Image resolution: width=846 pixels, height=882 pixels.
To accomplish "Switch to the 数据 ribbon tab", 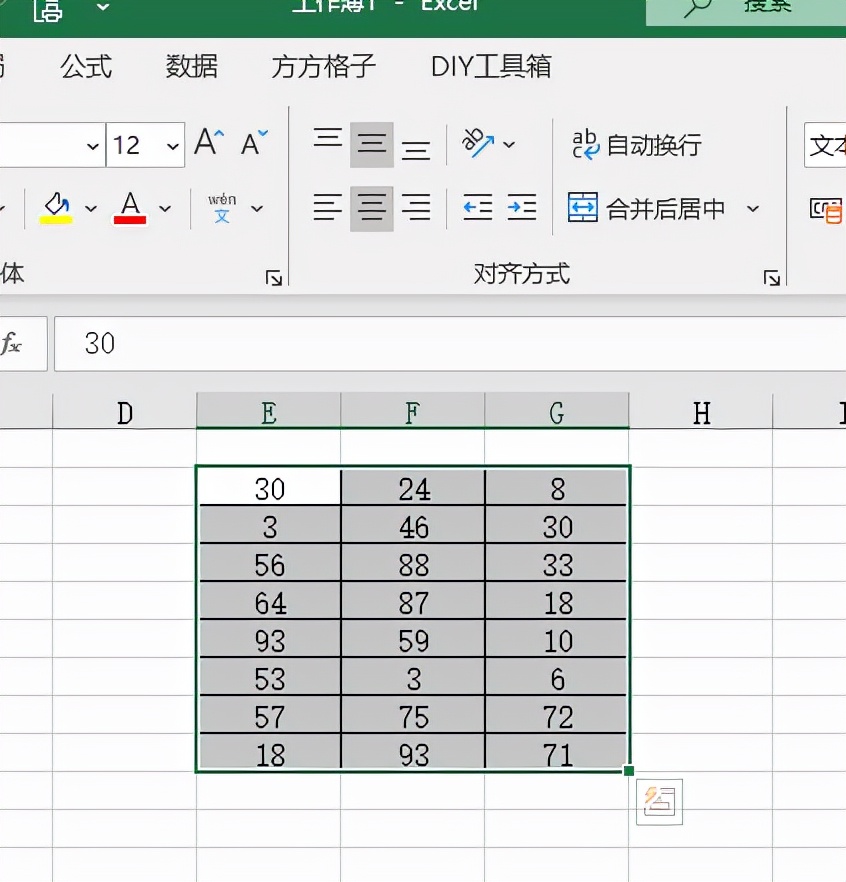I will 190,67.
